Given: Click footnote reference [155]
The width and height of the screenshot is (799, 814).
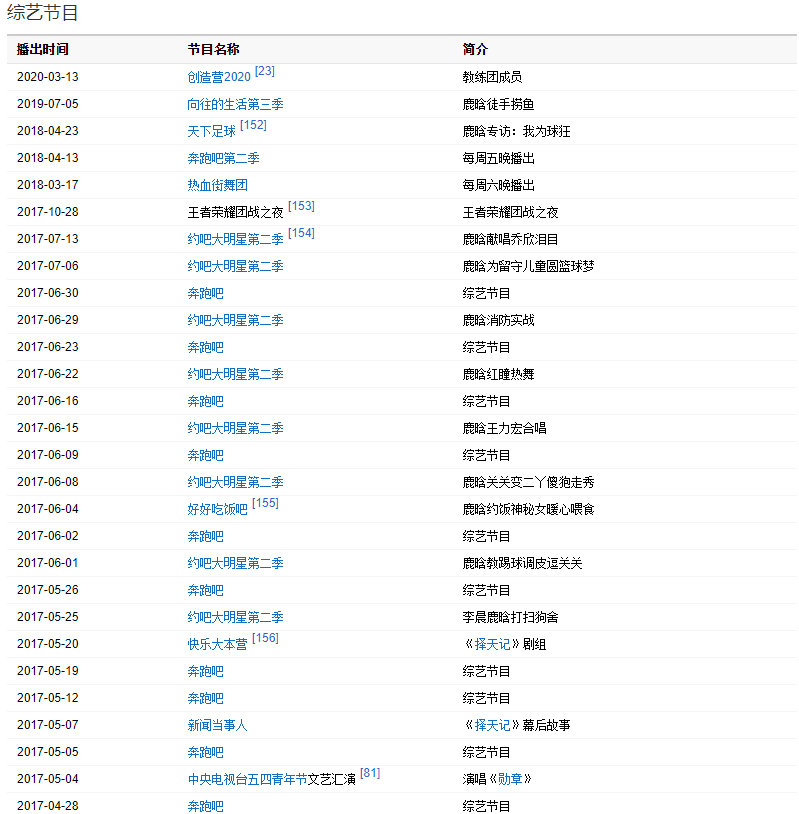Looking at the screenshot, I should [x=265, y=504].
